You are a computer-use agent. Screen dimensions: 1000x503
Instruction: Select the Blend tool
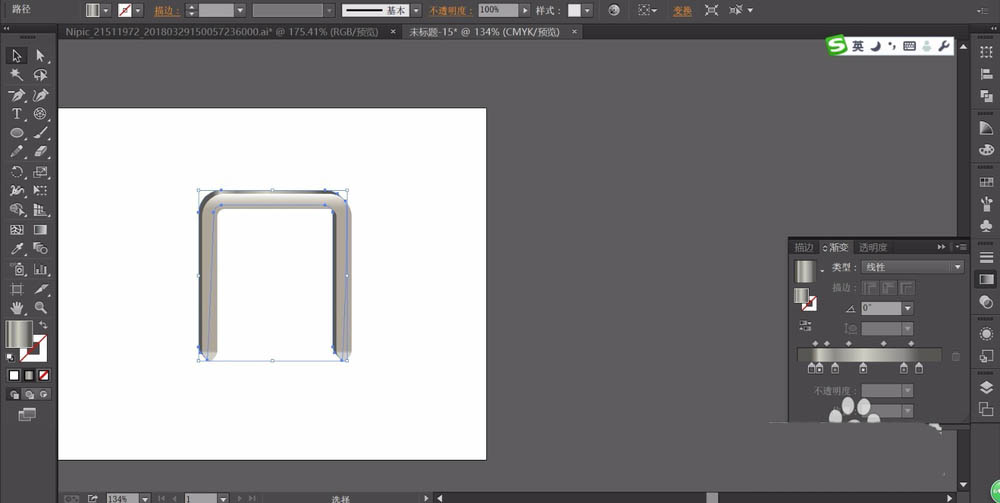pos(40,249)
